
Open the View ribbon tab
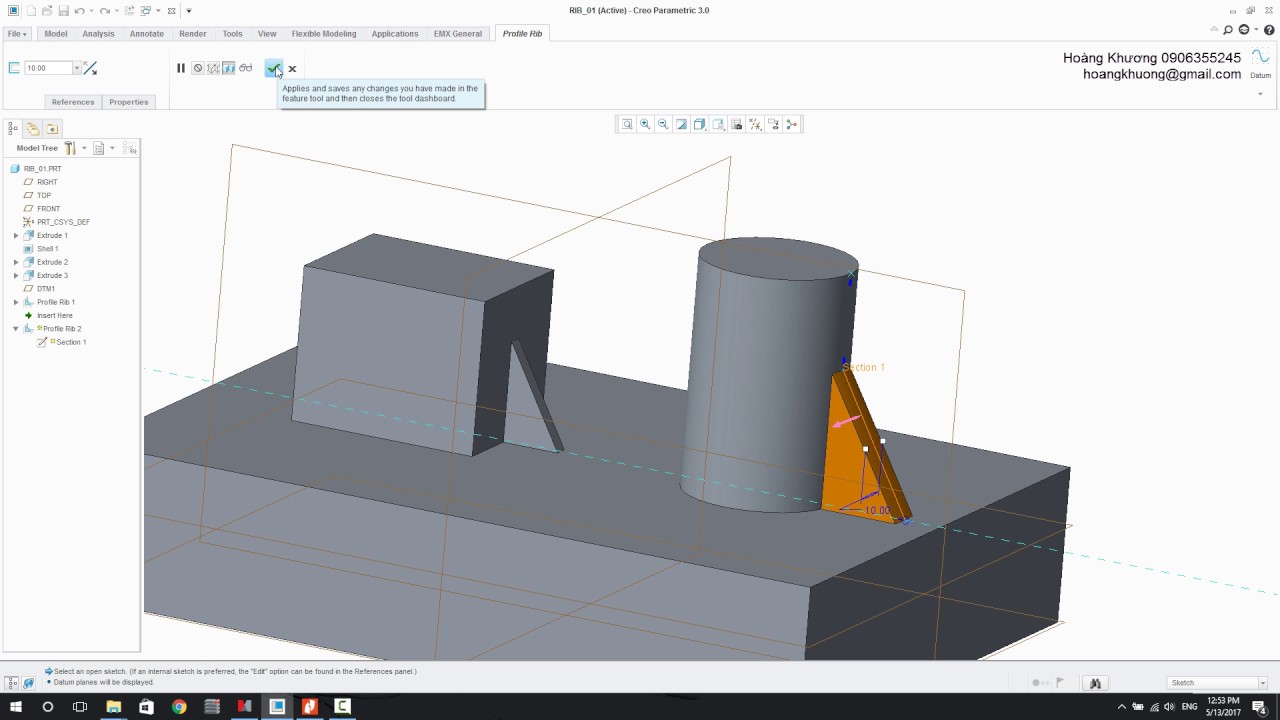coord(267,34)
